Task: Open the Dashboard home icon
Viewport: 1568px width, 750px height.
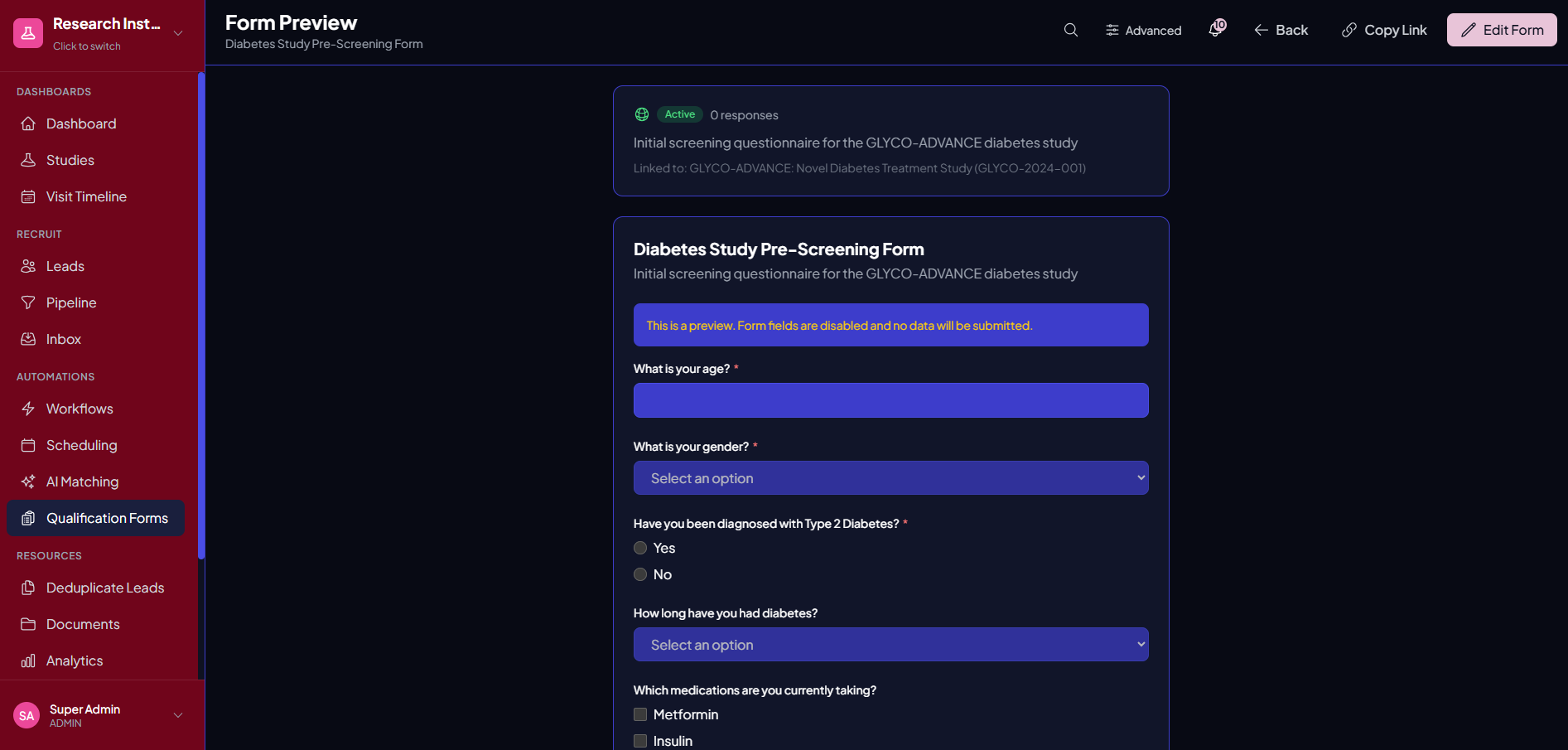Action: point(28,123)
